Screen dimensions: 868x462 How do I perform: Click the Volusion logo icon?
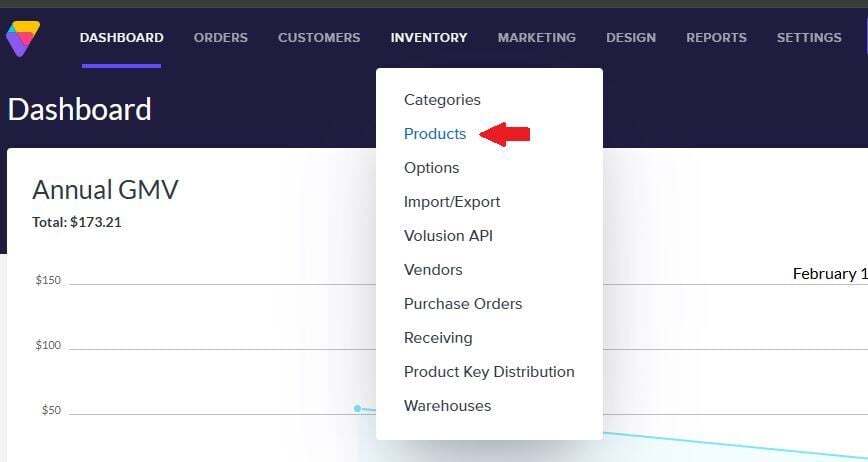point(22,38)
